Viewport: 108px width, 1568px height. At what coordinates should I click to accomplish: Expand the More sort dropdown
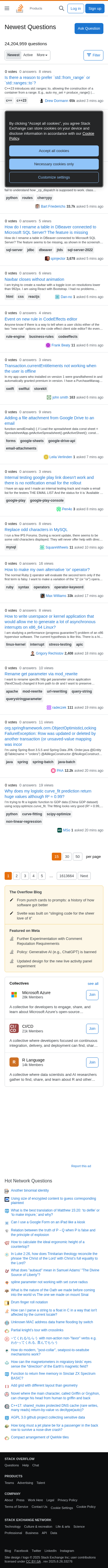[x=42, y=55]
